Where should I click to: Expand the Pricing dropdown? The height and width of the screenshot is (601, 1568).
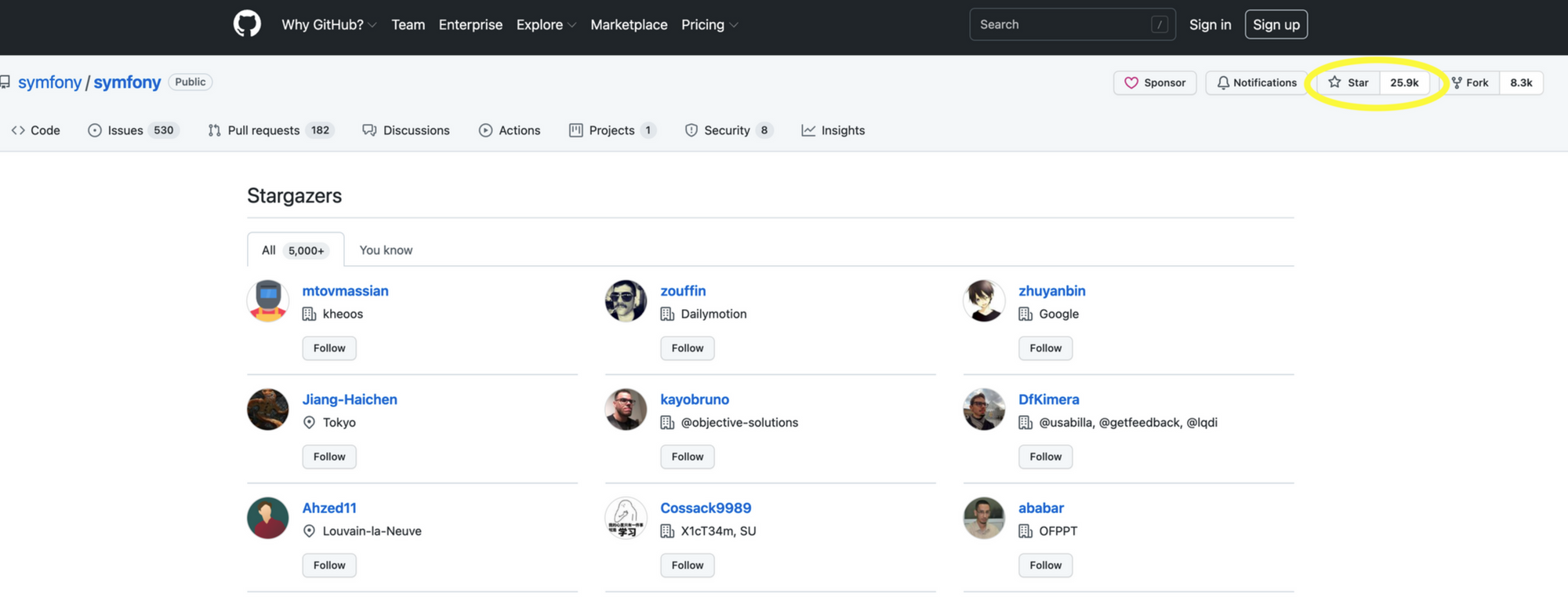click(710, 24)
